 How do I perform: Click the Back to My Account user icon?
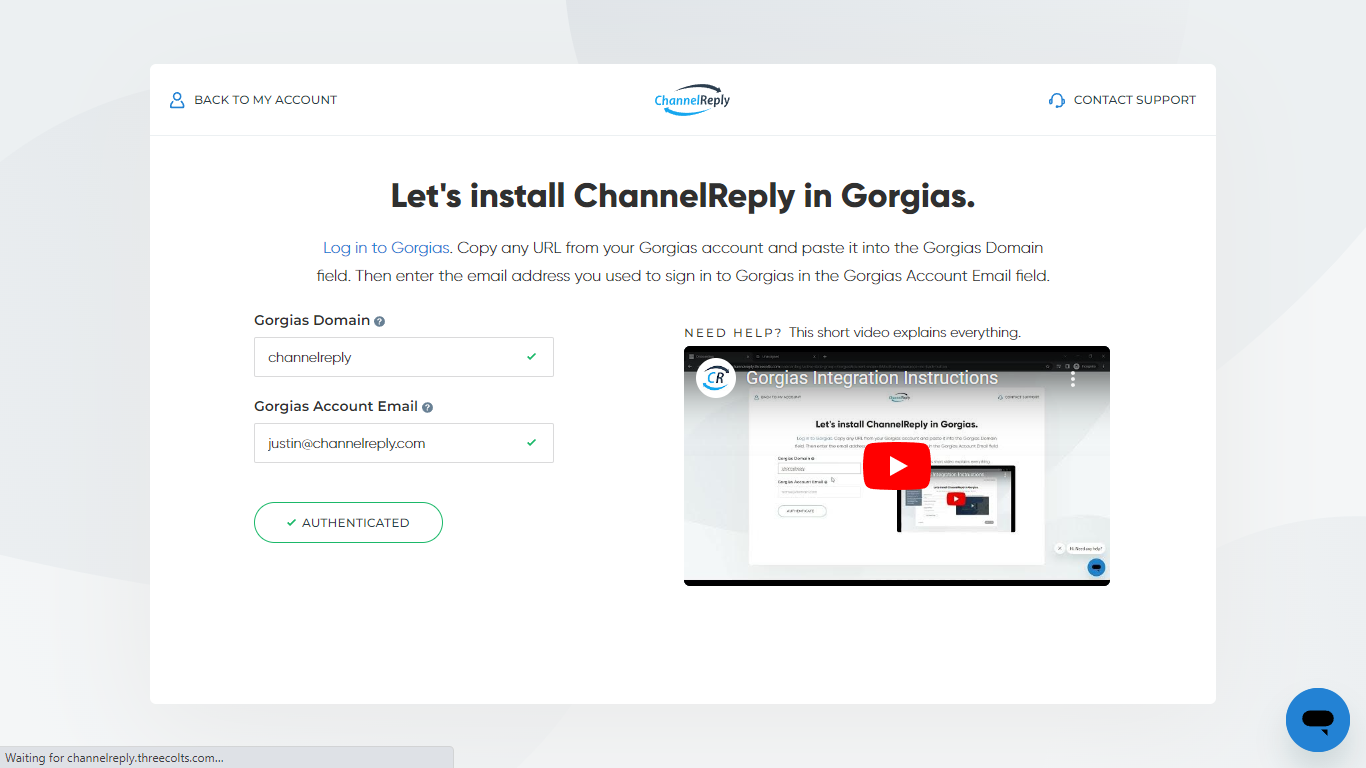point(177,100)
